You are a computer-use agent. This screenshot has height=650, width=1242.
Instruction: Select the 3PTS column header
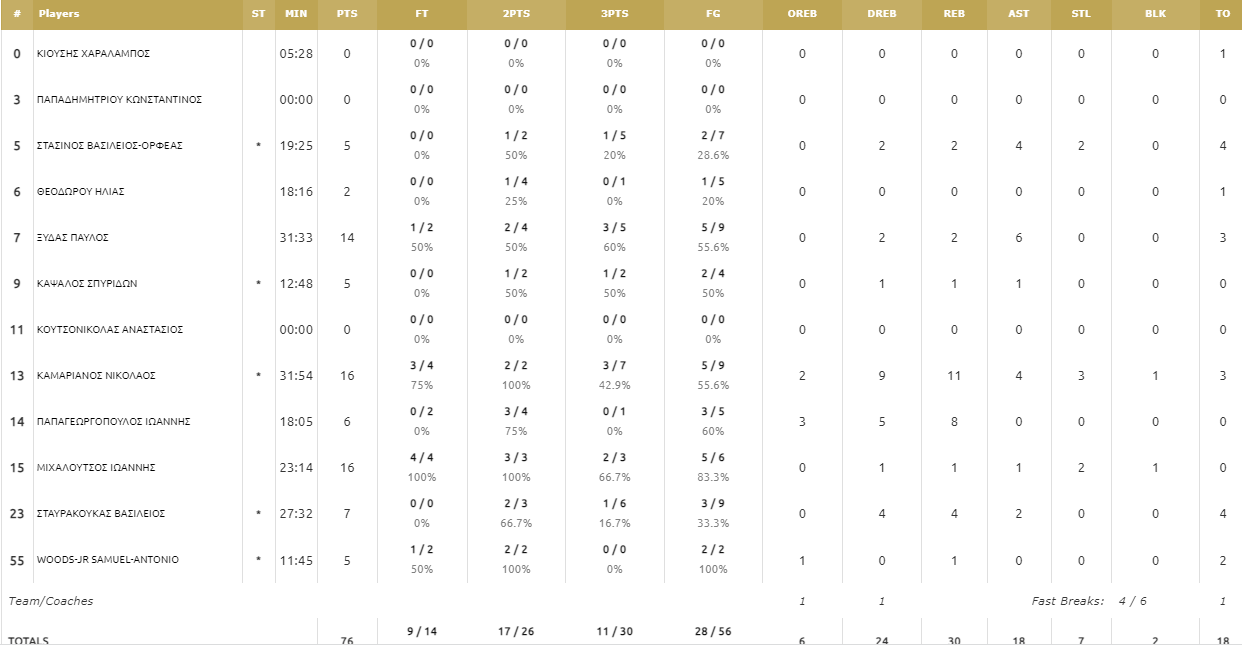615,14
